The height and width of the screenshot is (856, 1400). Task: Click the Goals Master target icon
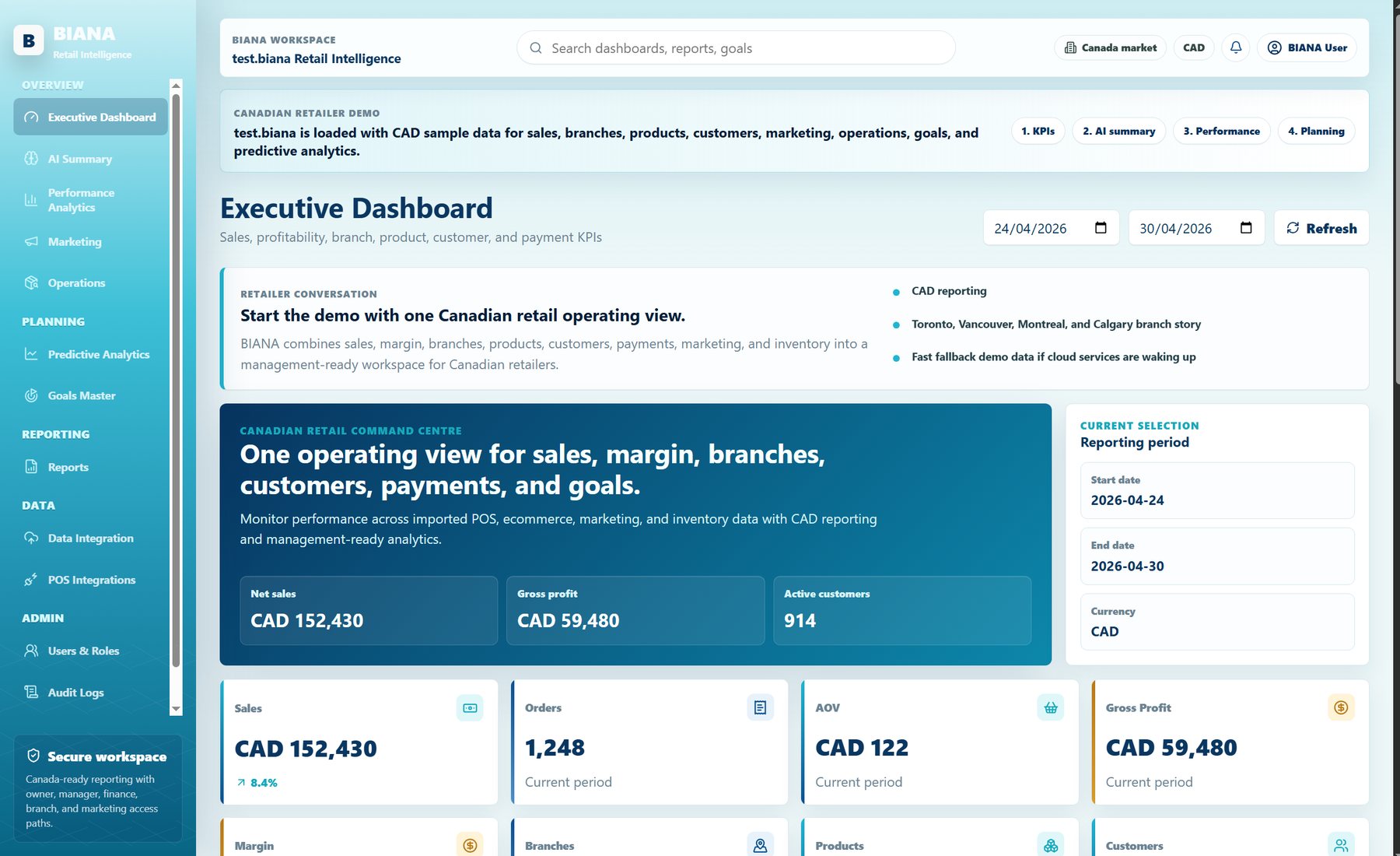point(31,395)
